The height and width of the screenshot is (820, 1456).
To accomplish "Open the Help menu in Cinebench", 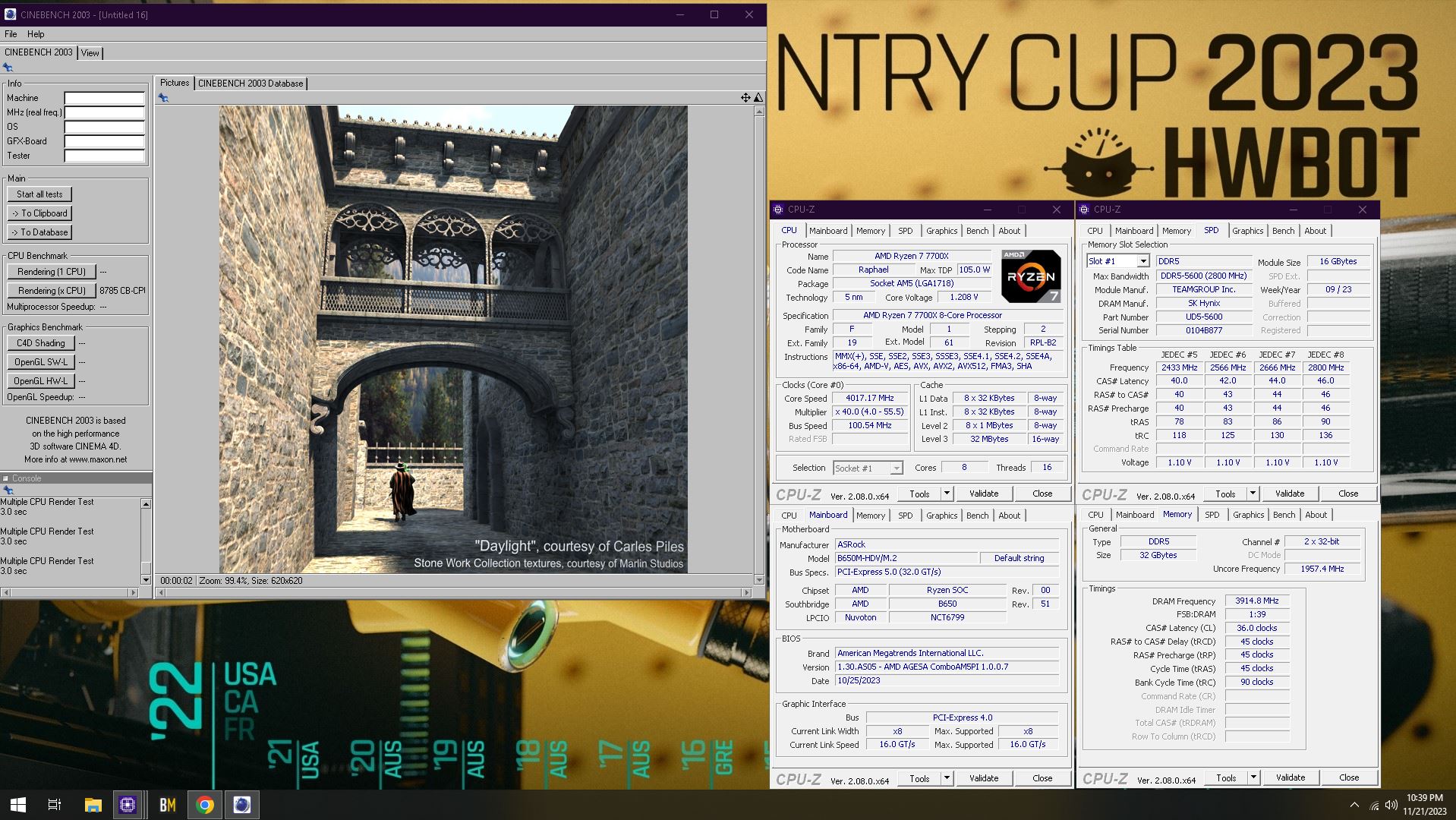I will [36, 34].
